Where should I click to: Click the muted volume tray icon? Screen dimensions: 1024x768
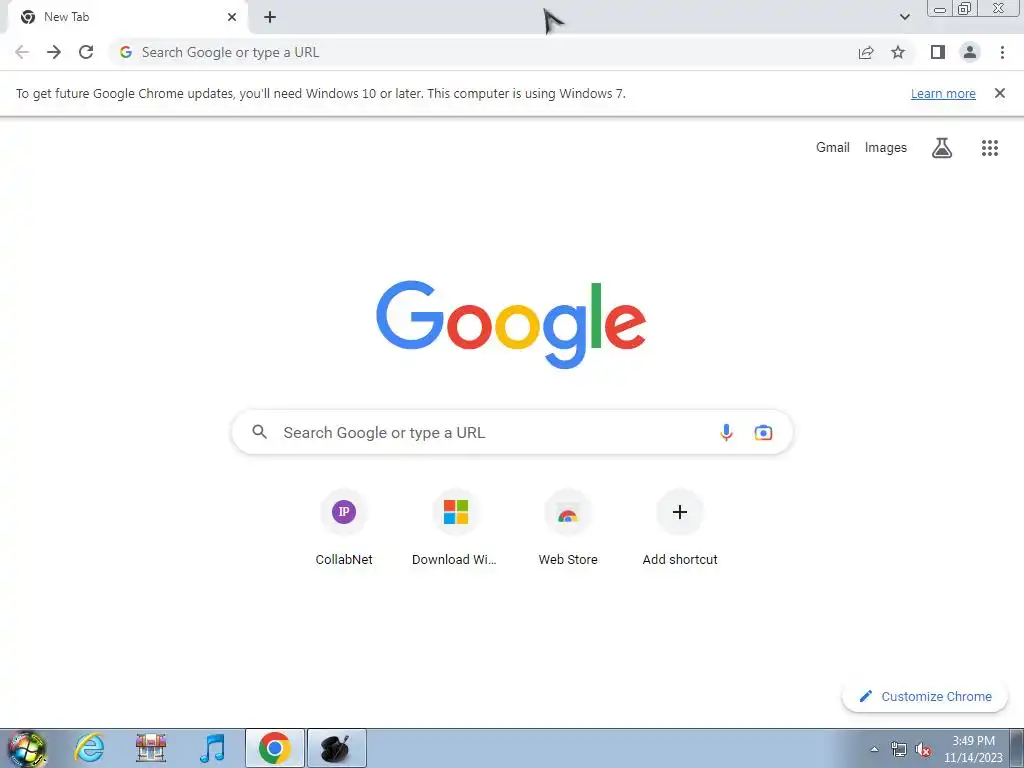coord(923,749)
